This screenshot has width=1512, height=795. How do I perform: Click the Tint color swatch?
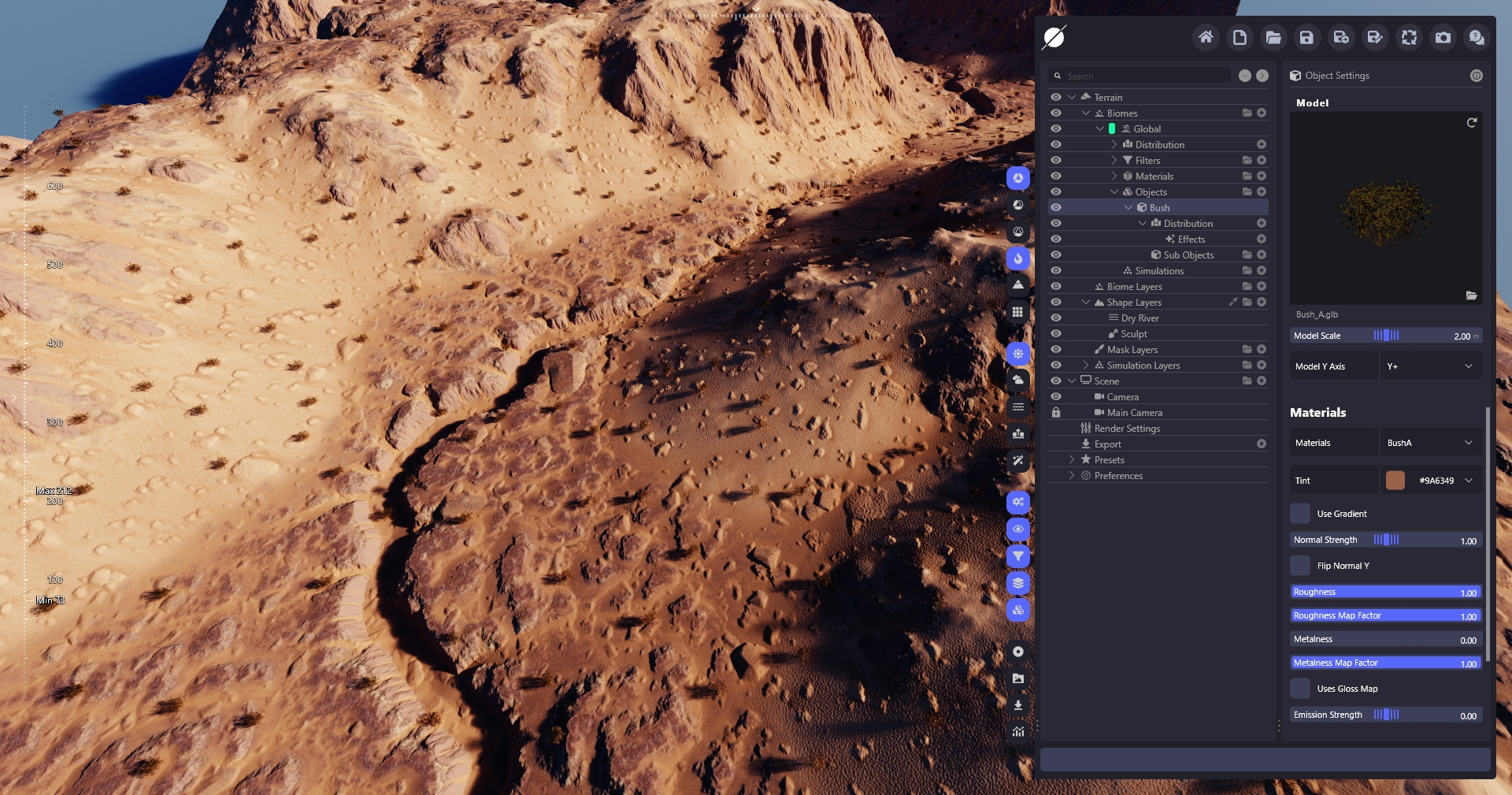[x=1395, y=481]
